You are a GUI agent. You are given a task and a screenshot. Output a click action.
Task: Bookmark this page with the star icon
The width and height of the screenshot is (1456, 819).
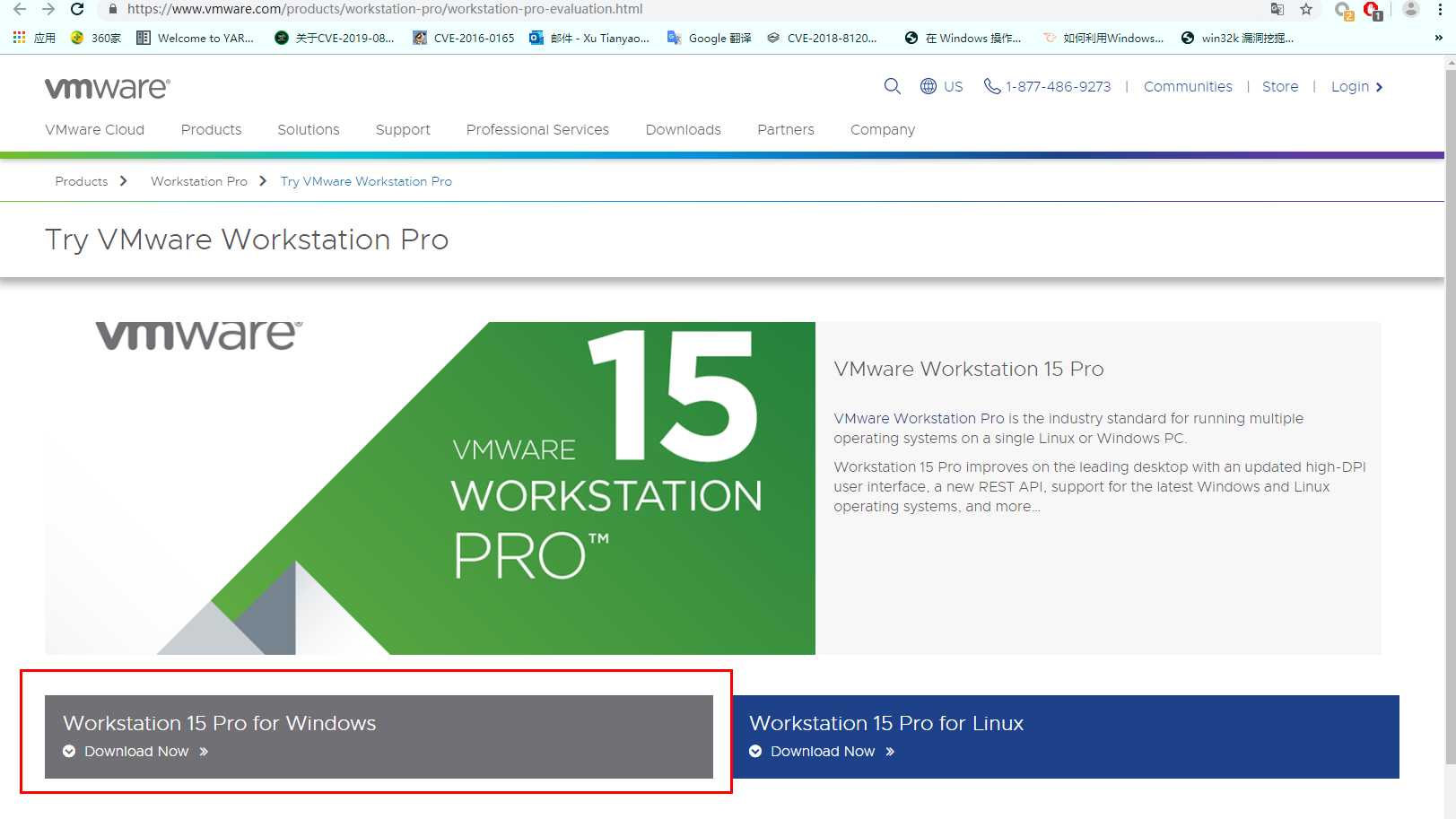tap(1306, 9)
